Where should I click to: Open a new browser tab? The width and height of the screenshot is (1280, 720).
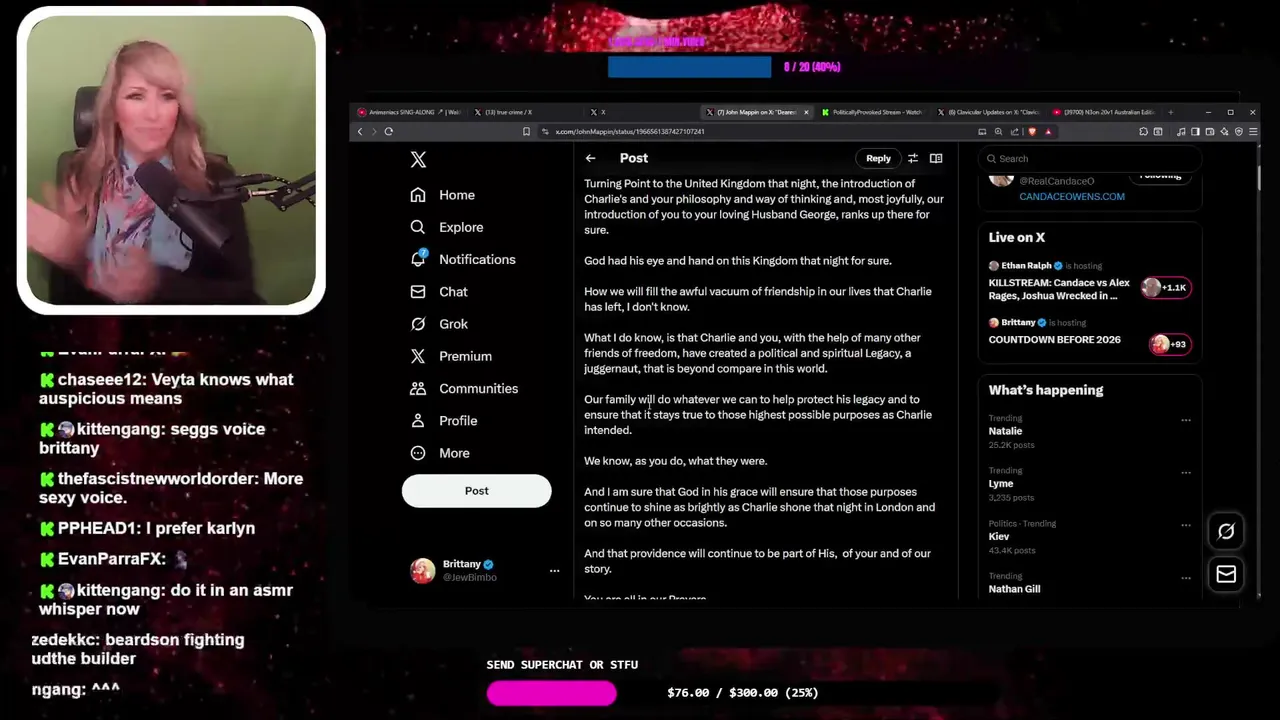1171,112
